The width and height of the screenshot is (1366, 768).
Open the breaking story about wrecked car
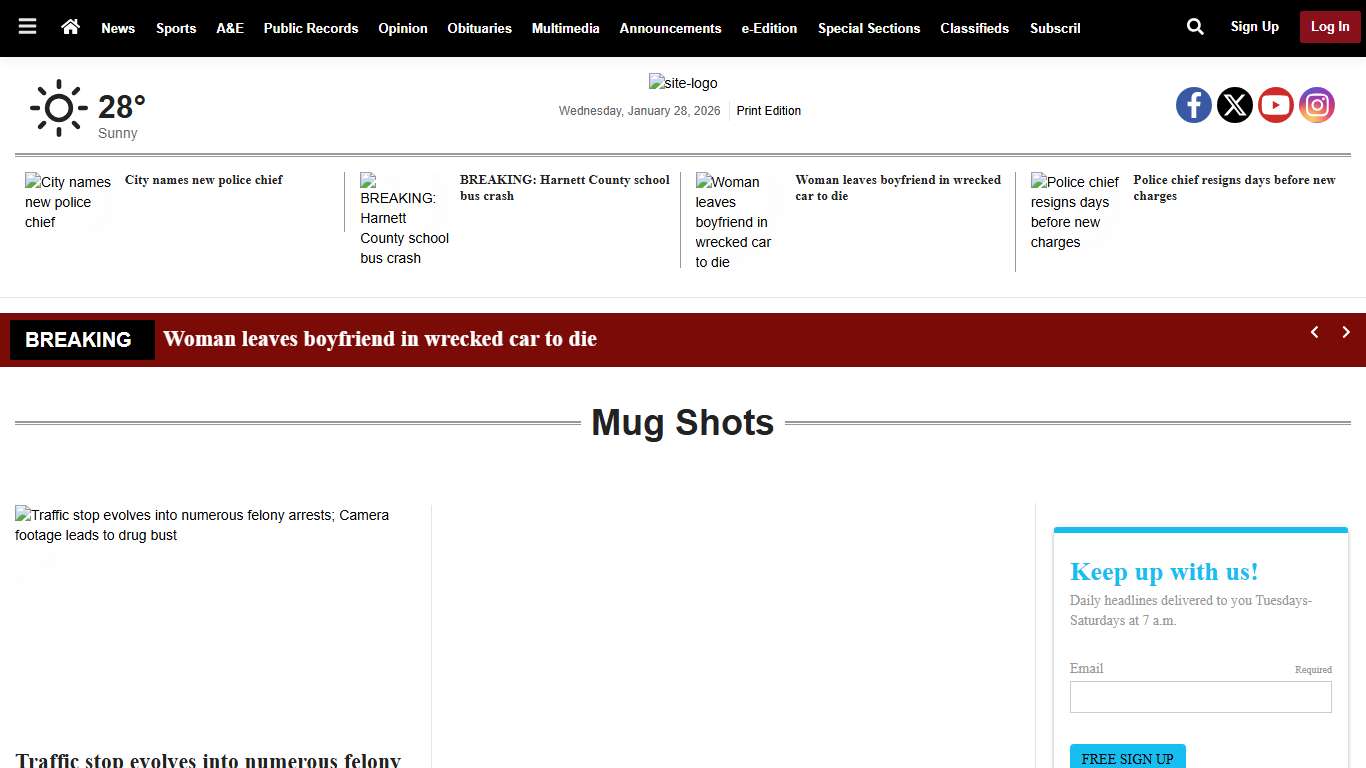[x=380, y=339]
